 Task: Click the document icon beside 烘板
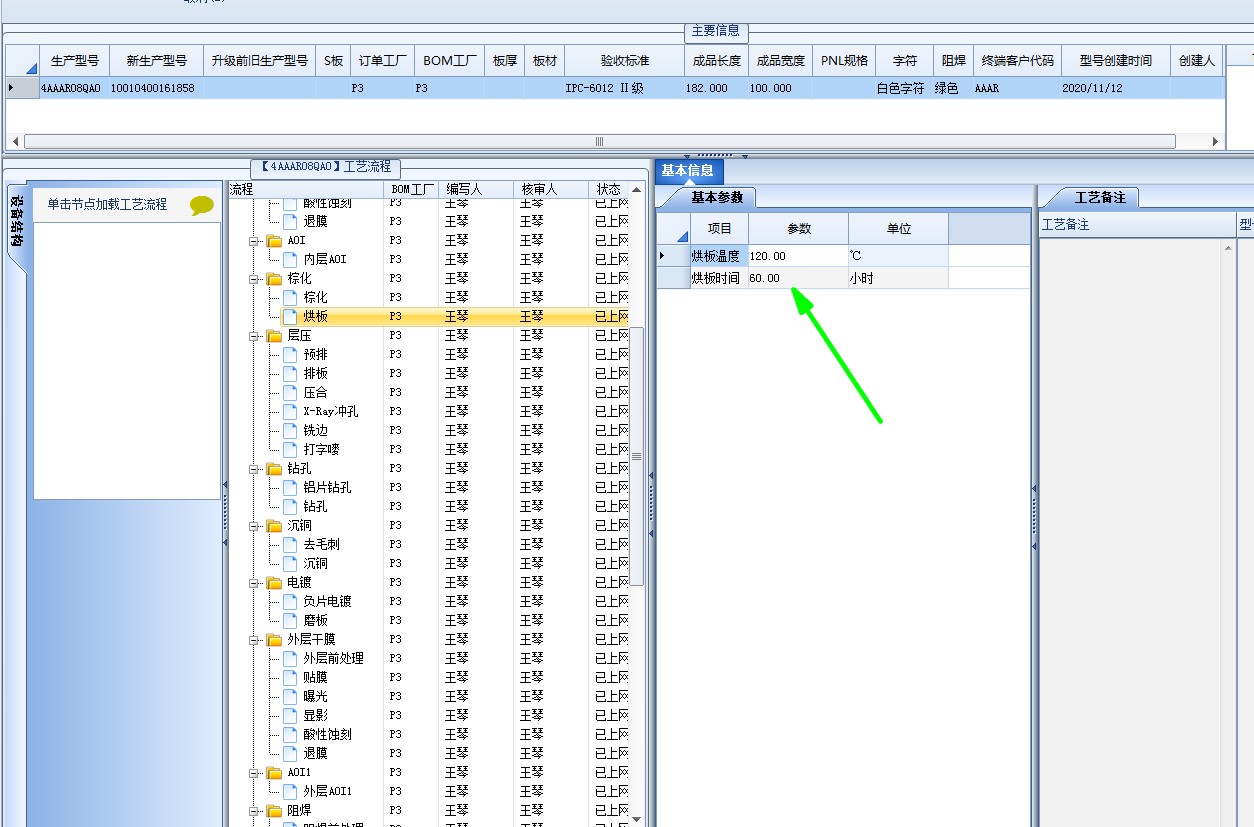tap(290, 316)
